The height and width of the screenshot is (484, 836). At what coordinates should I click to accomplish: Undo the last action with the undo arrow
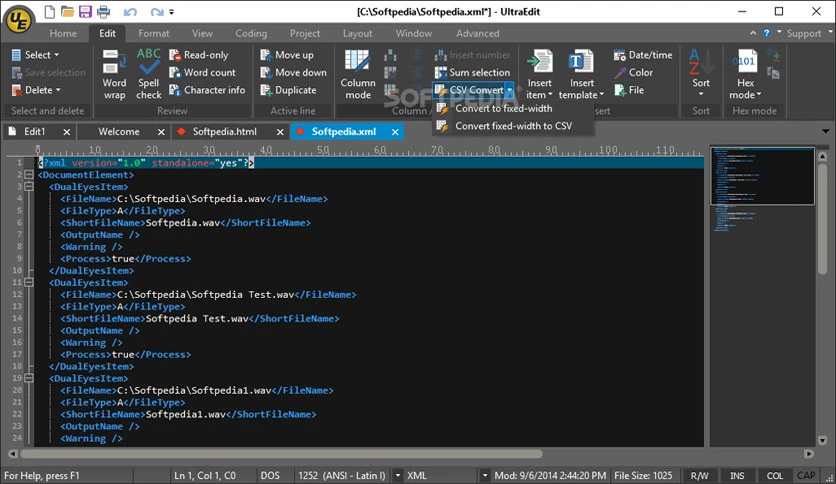tap(130, 11)
